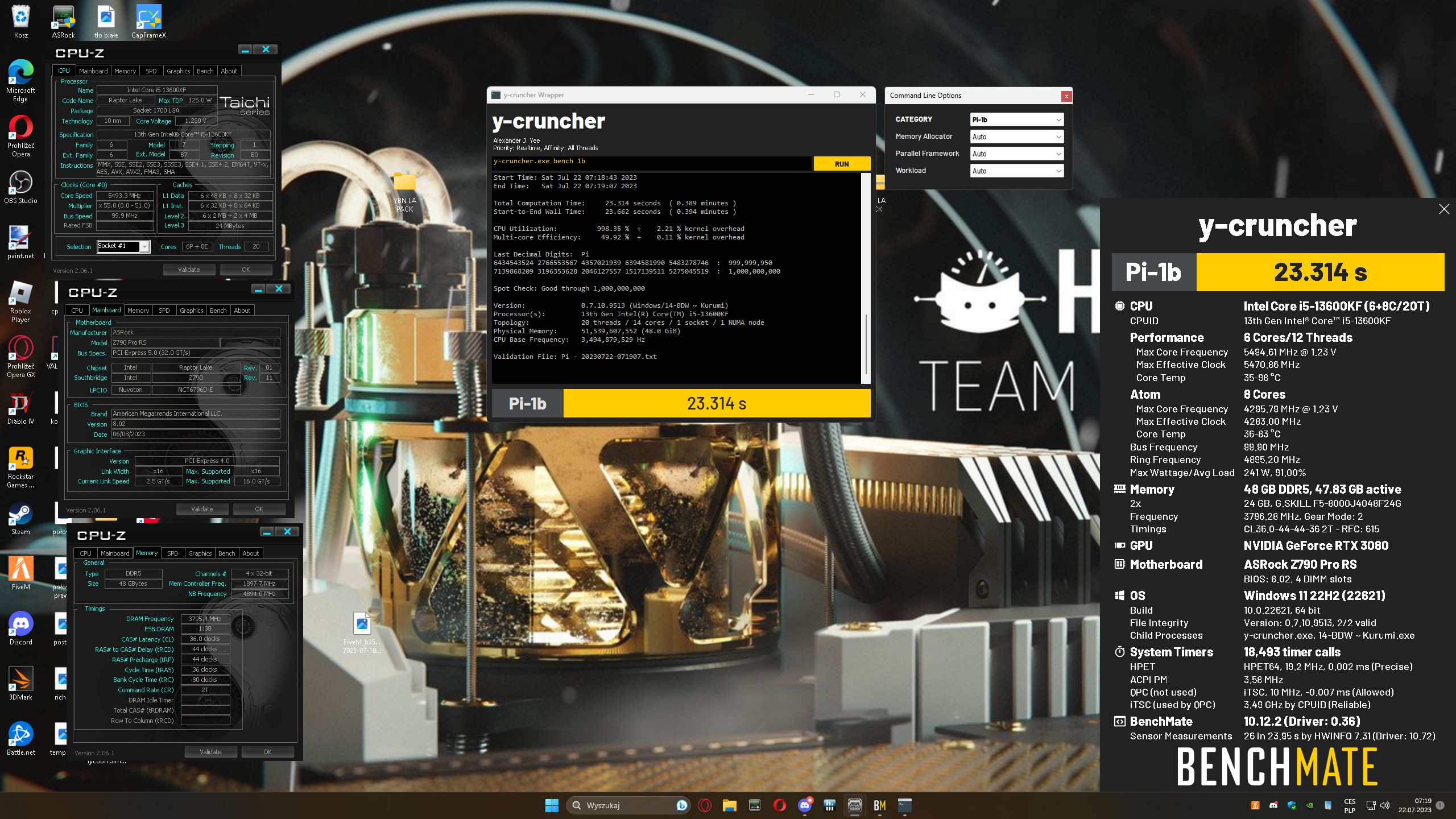1456x819 pixels.
Task: Switch to the Mainboard tab in top CPU-Z window
Action: 93,71
